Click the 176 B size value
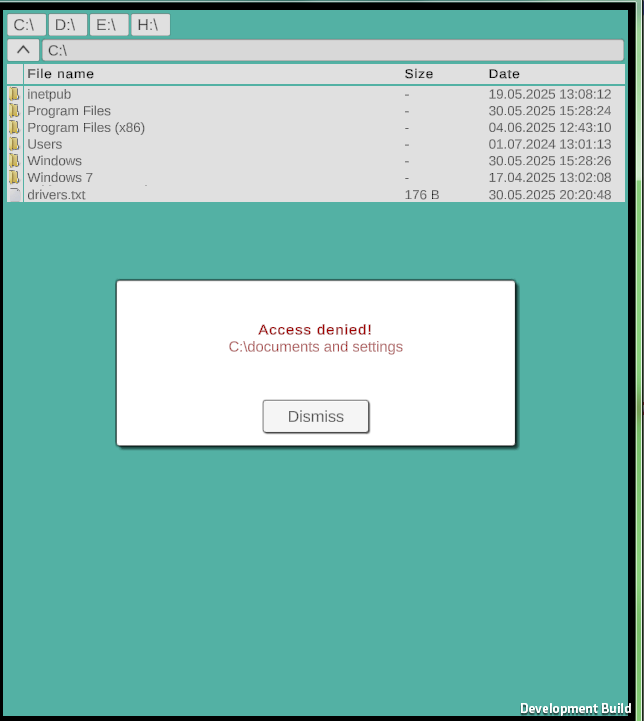This screenshot has height=721, width=644. point(422,195)
